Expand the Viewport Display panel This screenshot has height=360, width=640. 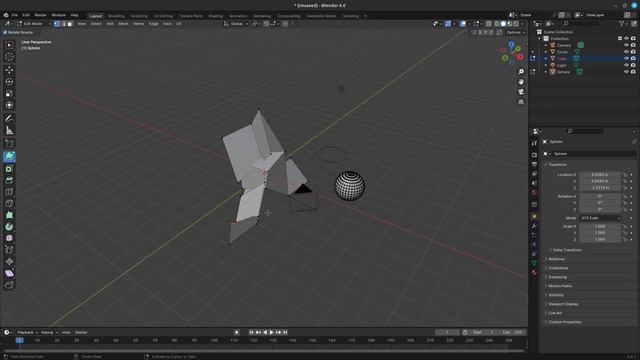coord(563,304)
